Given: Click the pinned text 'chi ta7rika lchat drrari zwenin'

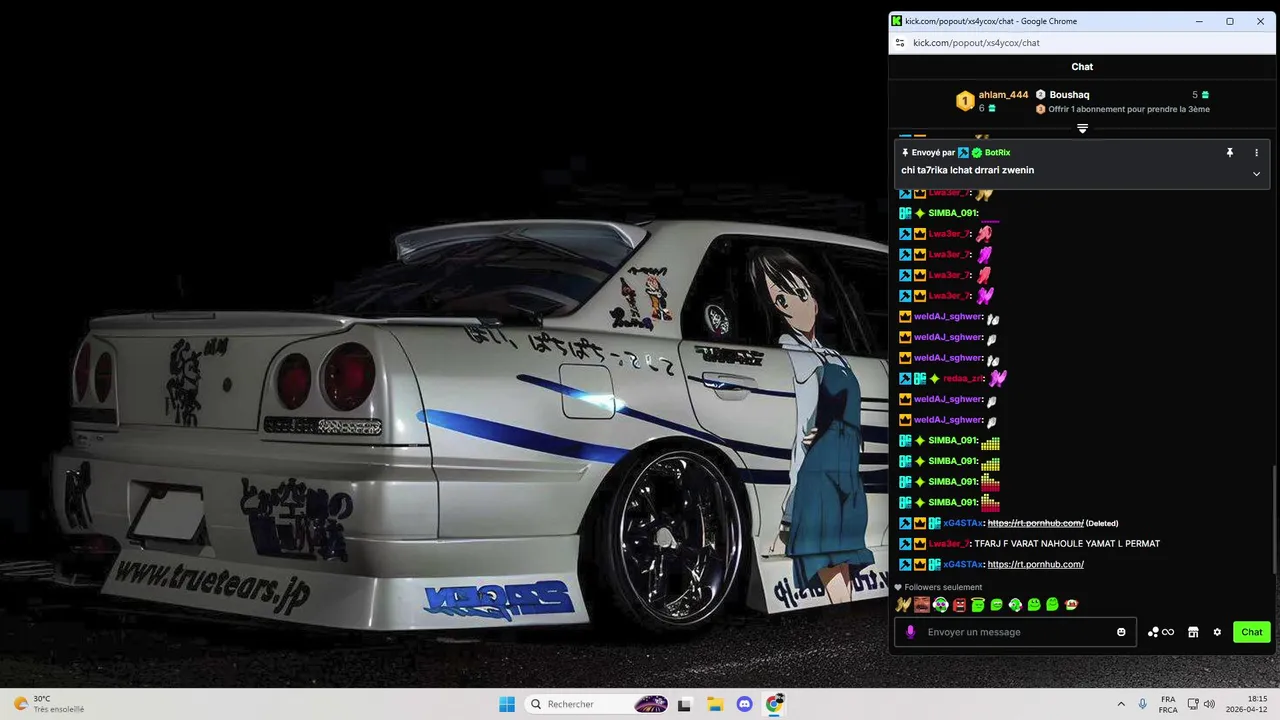Looking at the screenshot, I should pyautogui.click(x=967, y=170).
